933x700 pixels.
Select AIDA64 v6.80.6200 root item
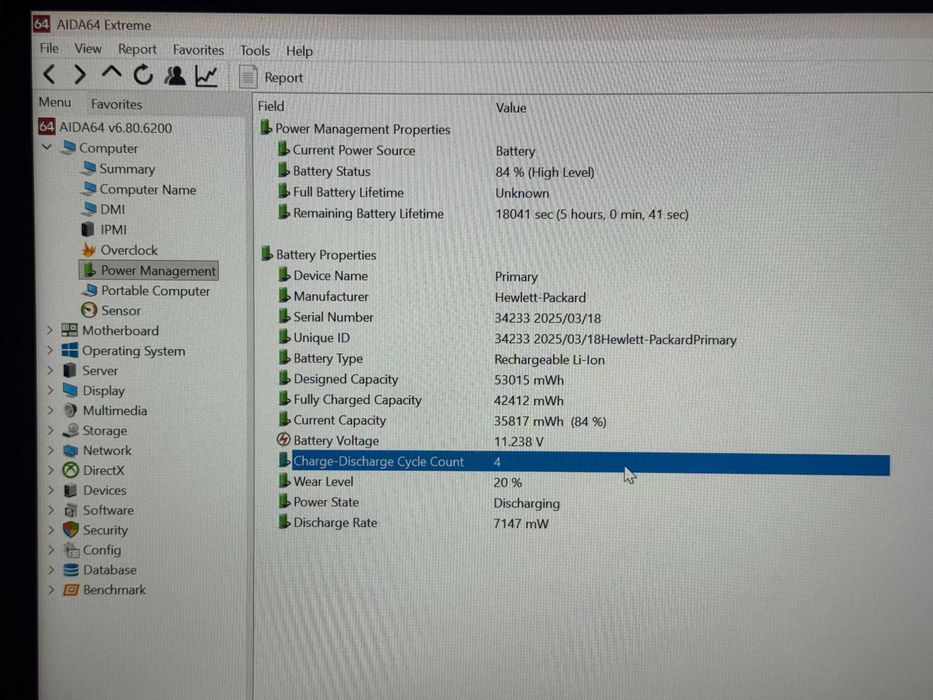pos(105,127)
